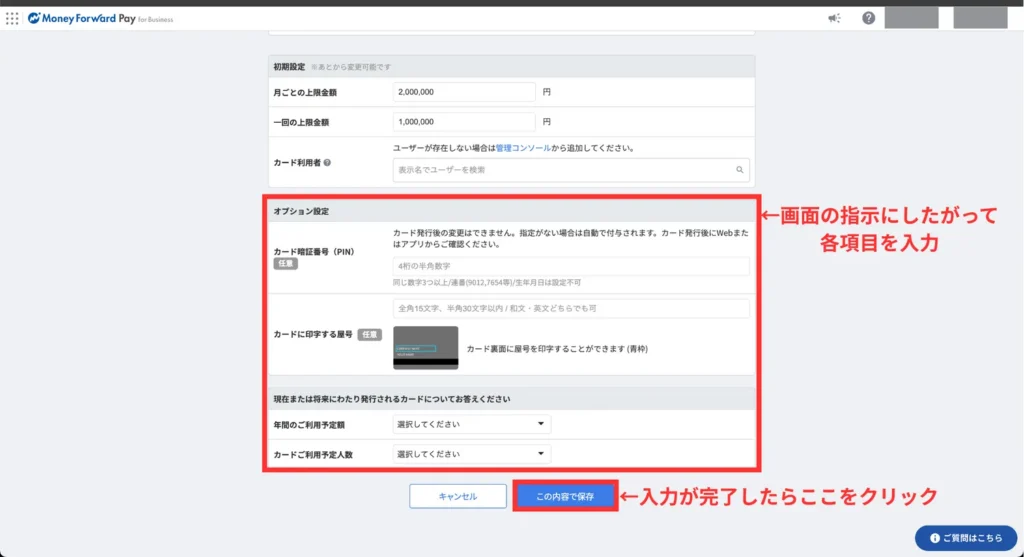The width and height of the screenshot is (1024, 557).
Task: Click the left gray block in header
Action: [x=911, y=18]
